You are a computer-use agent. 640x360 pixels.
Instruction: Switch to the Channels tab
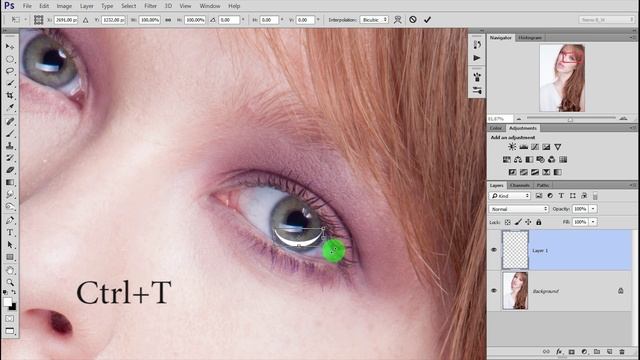(520, 185)
